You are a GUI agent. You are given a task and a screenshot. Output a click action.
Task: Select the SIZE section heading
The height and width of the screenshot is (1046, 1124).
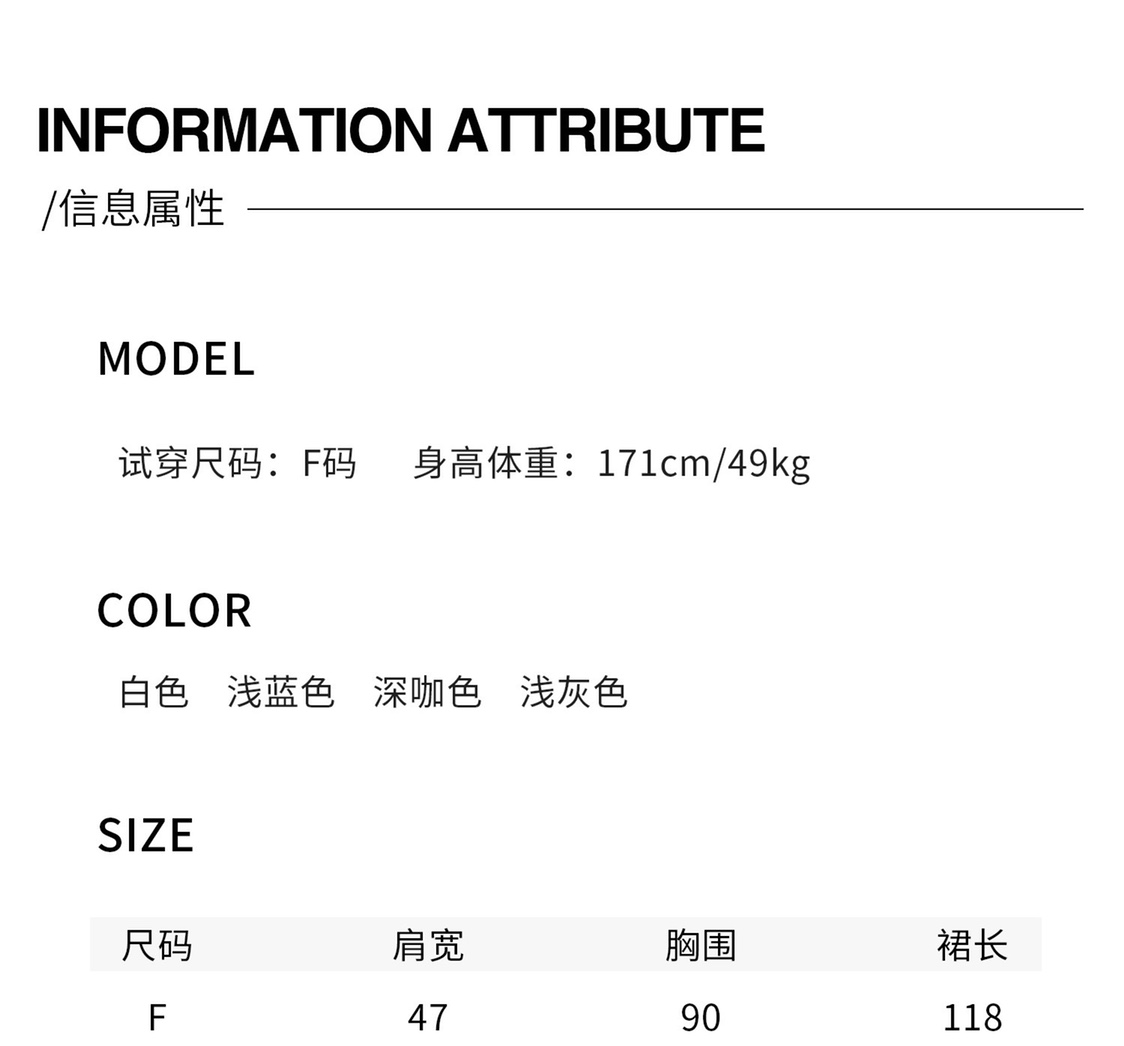(x=146, y=835)
